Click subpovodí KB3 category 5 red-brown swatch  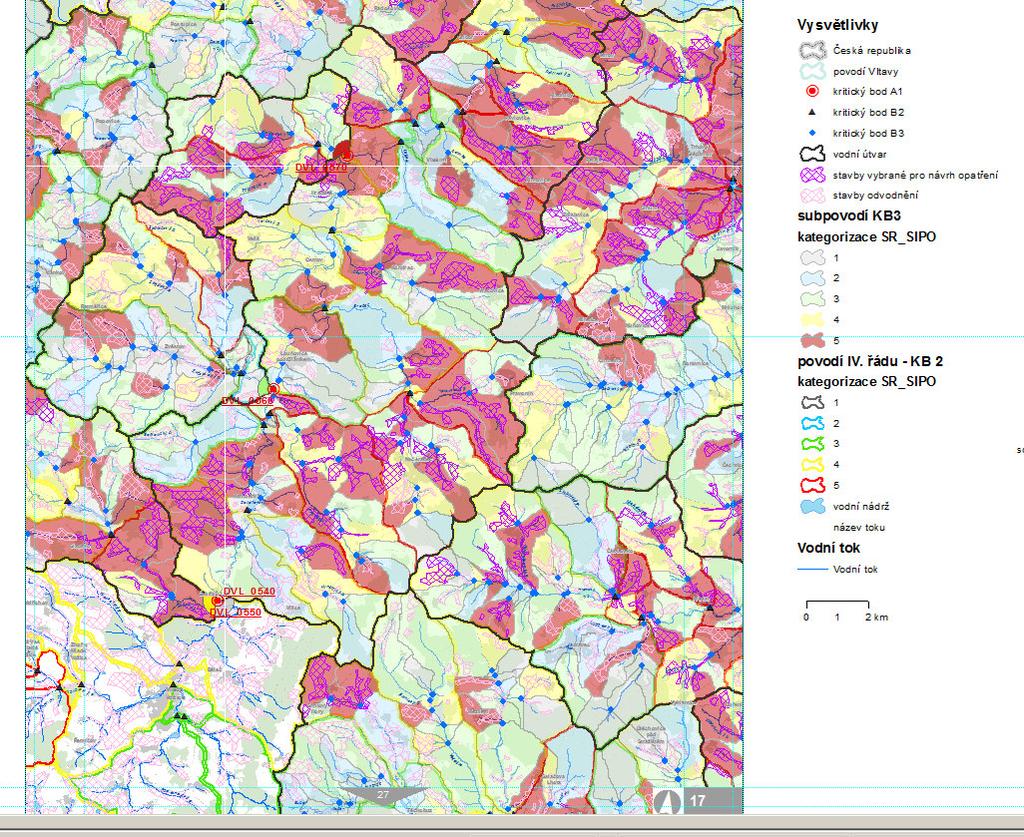[x=812, y=340]
